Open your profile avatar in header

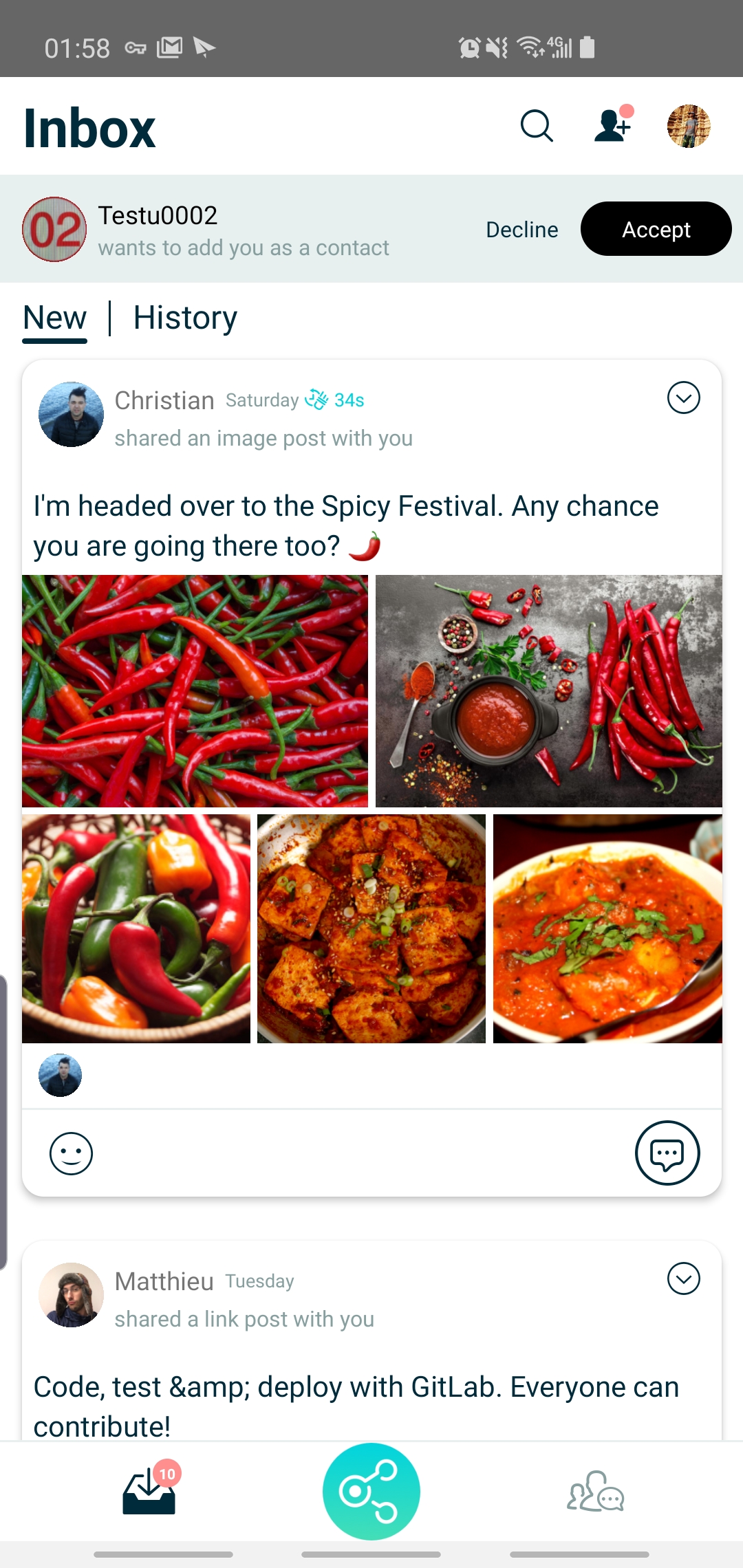pos(689,126)
